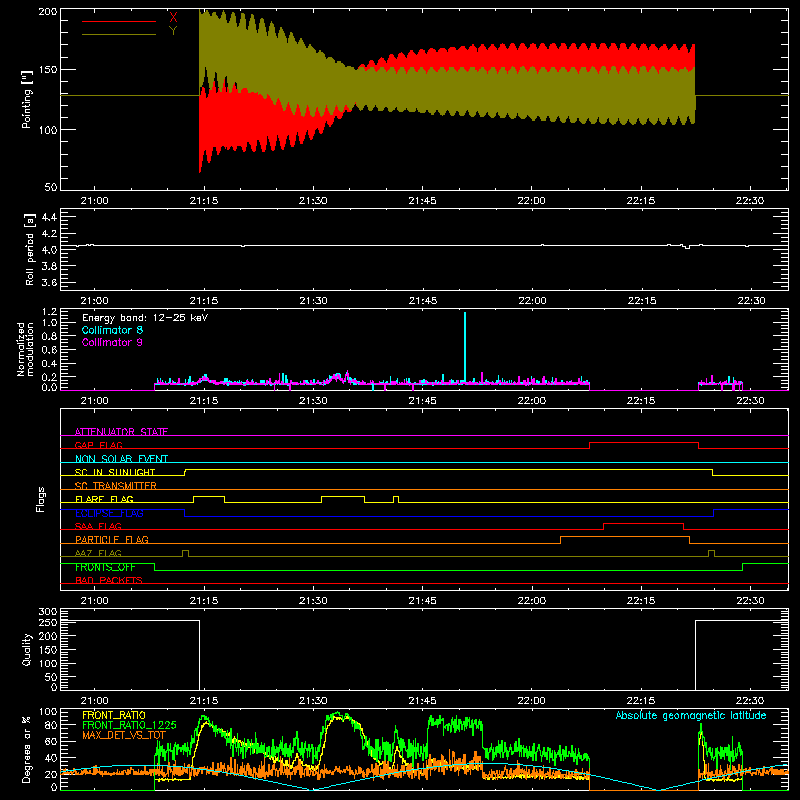Click the "Flags" axis title
This screenshot has width=800, height=800.
tap(41, 499)
